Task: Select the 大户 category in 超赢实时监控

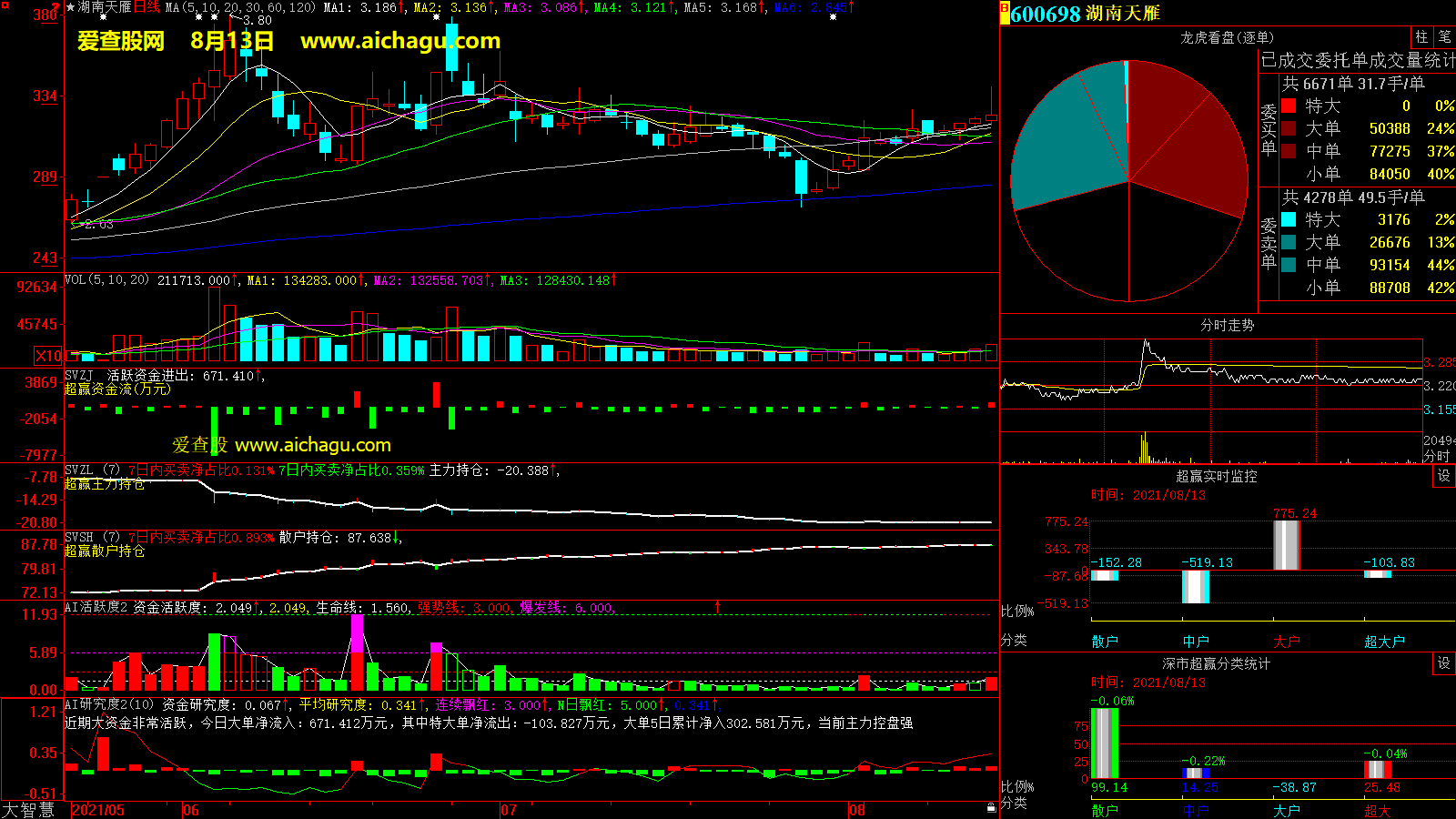Action: coord(1286,642)
